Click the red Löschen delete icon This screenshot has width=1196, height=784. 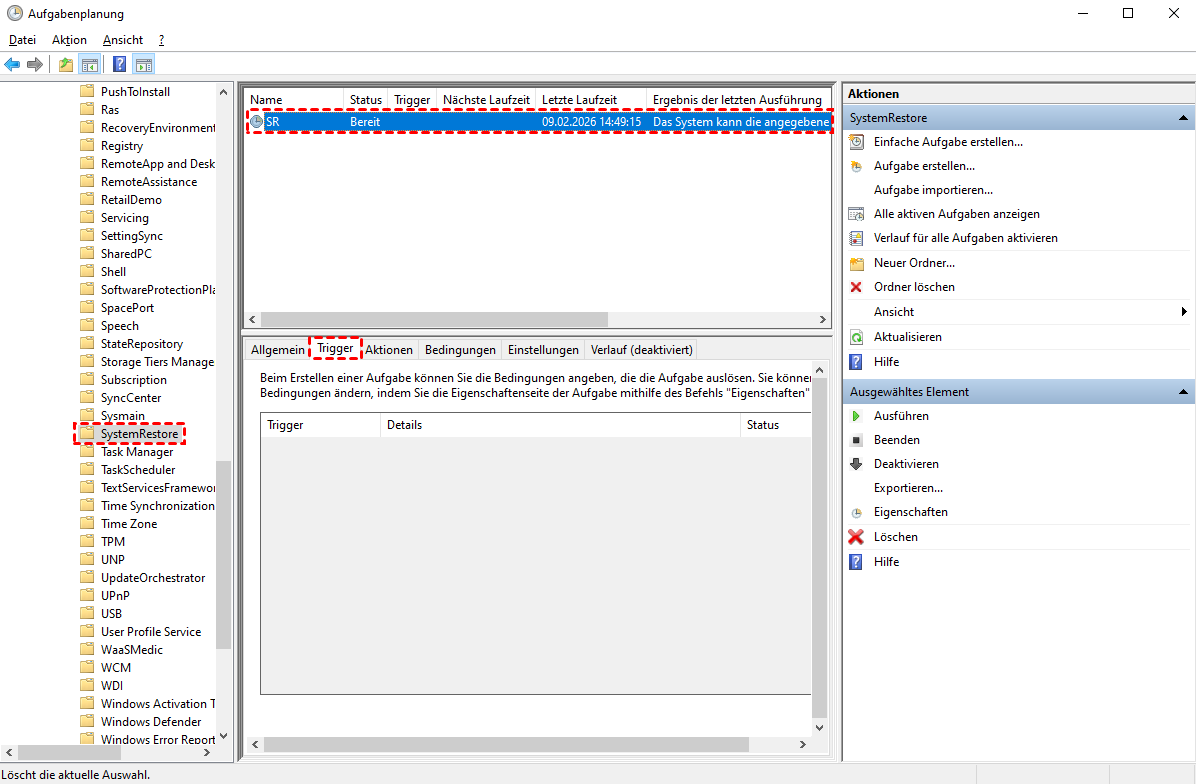(x=856, y=537)
